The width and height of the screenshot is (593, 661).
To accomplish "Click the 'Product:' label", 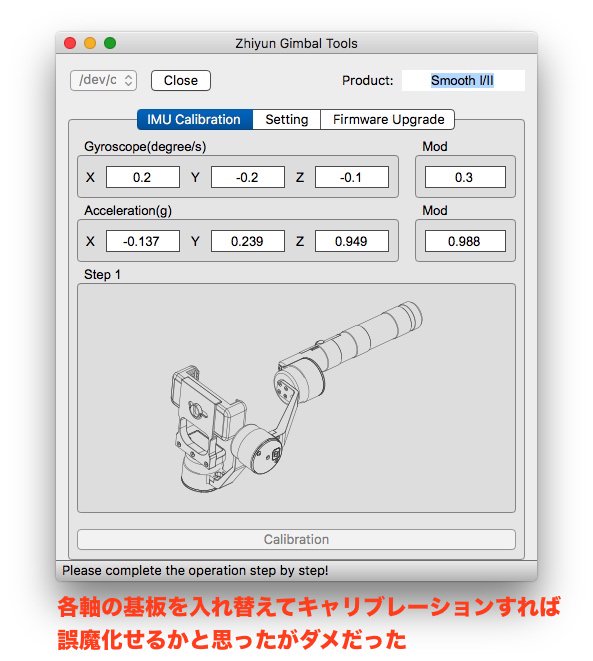I will pyautogui.click(x=367, y=81).
